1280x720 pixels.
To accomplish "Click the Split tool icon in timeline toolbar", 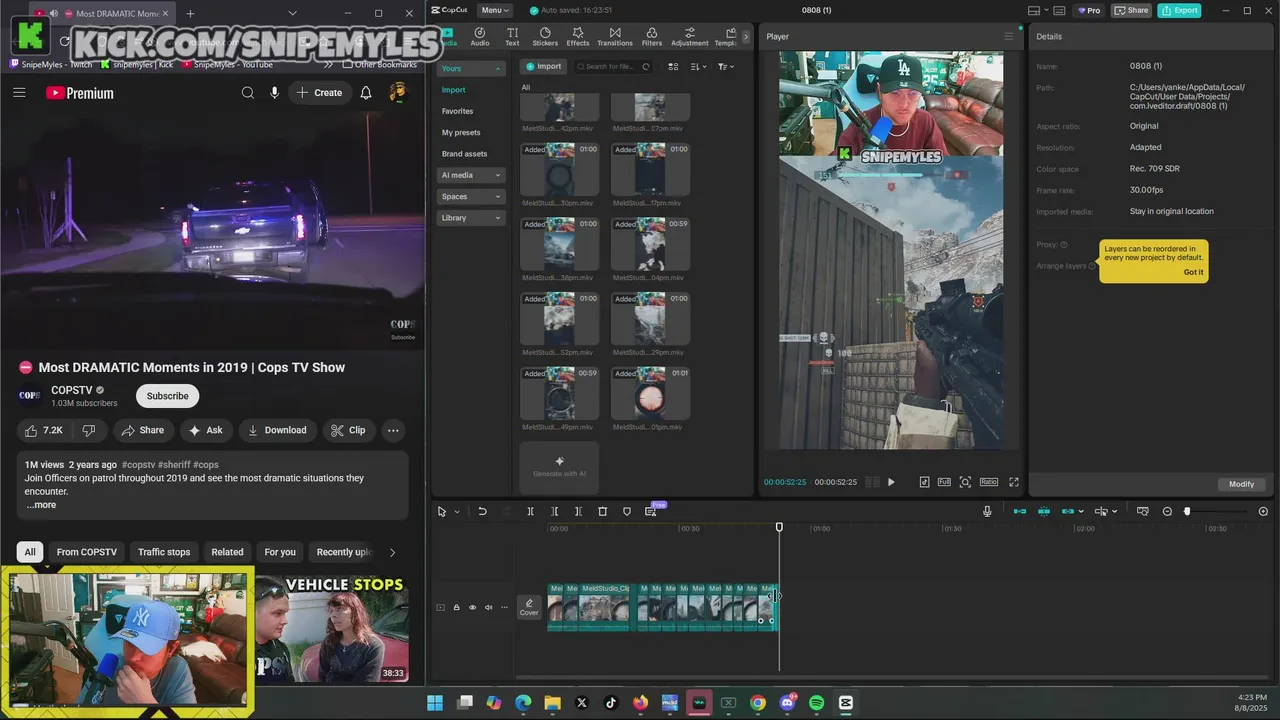I will (x=530, y=511).
